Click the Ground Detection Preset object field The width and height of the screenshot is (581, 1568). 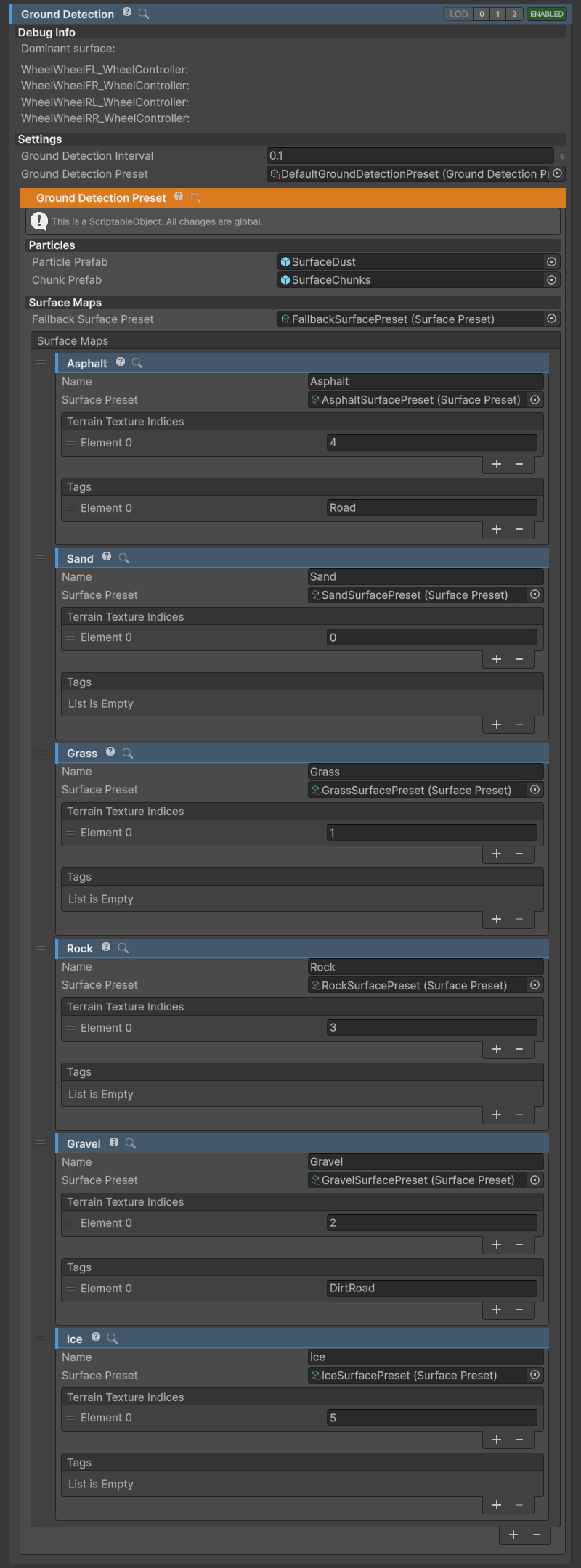[x=415, y=173]
